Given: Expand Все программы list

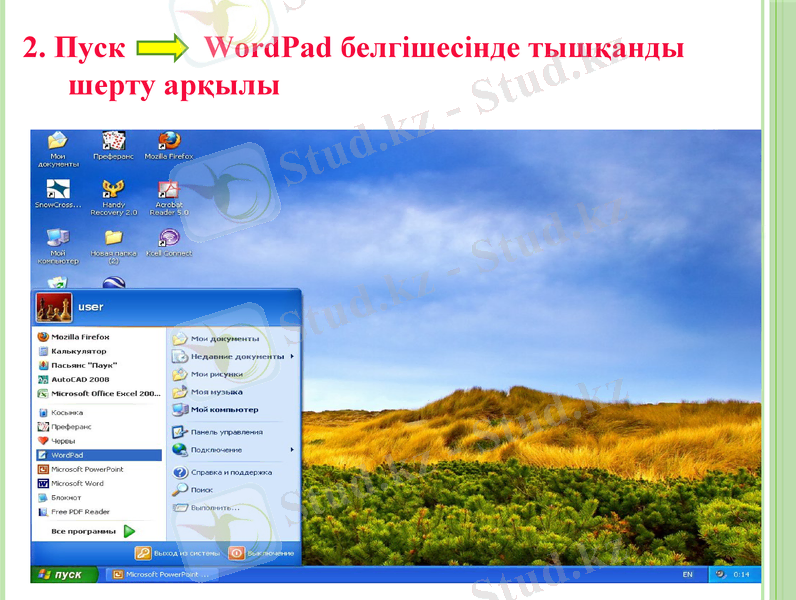Looking at the screenshot, I should point(92,531).
